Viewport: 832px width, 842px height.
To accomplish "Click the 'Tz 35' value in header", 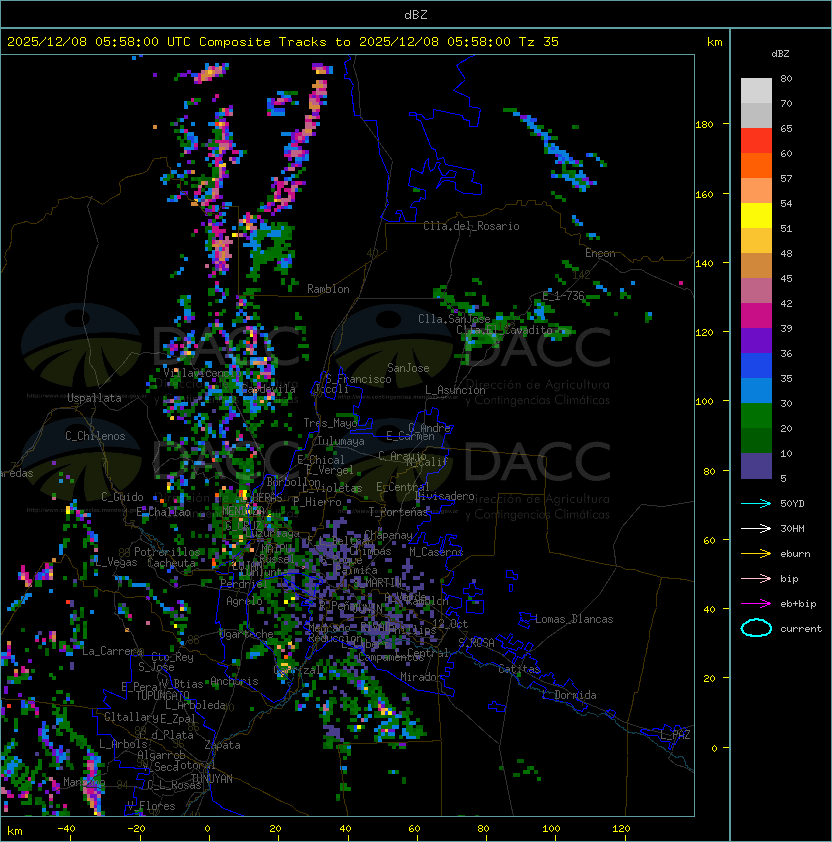I will (539, 42).
